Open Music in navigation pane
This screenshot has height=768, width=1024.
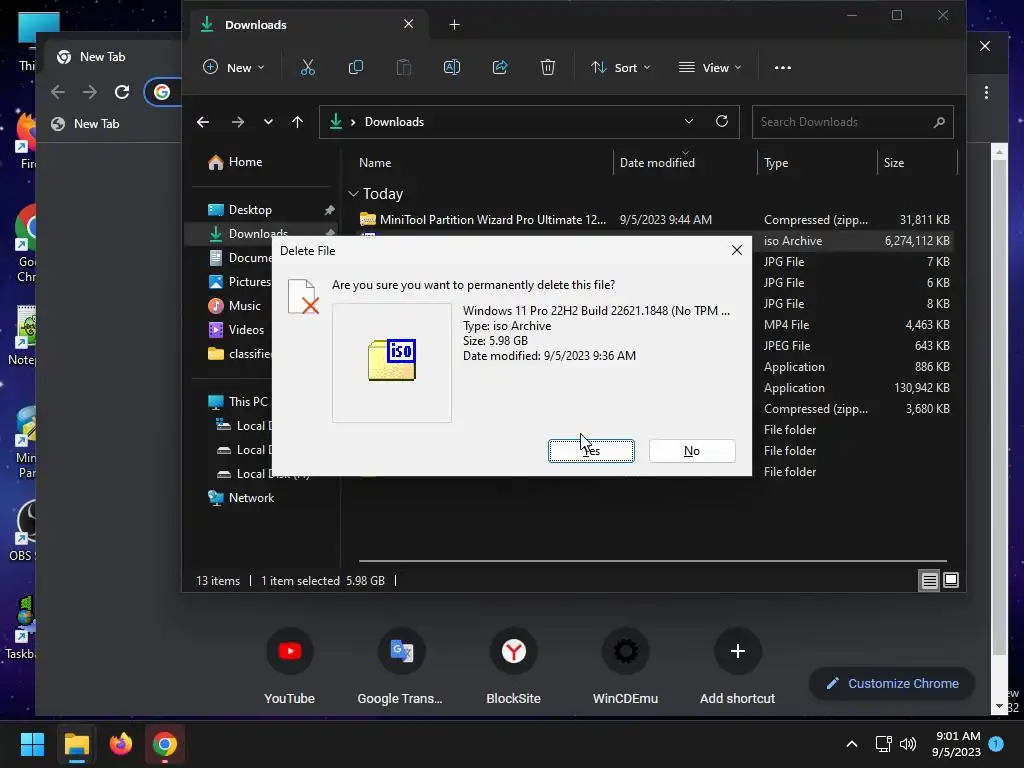click(x=234, y=306)
